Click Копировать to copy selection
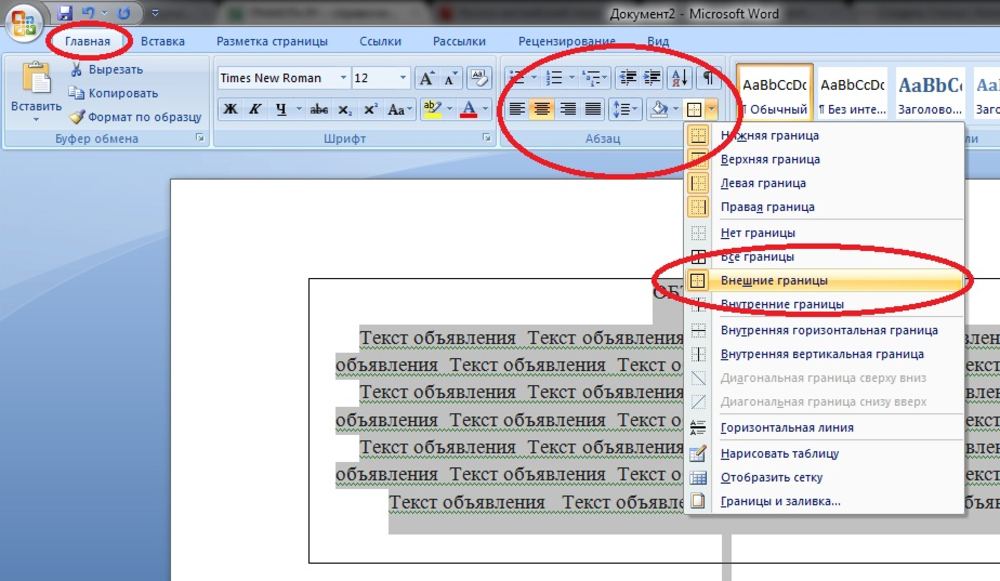Image resolution: width=1000 pixels, height=581 pixels. click(114, 93)
